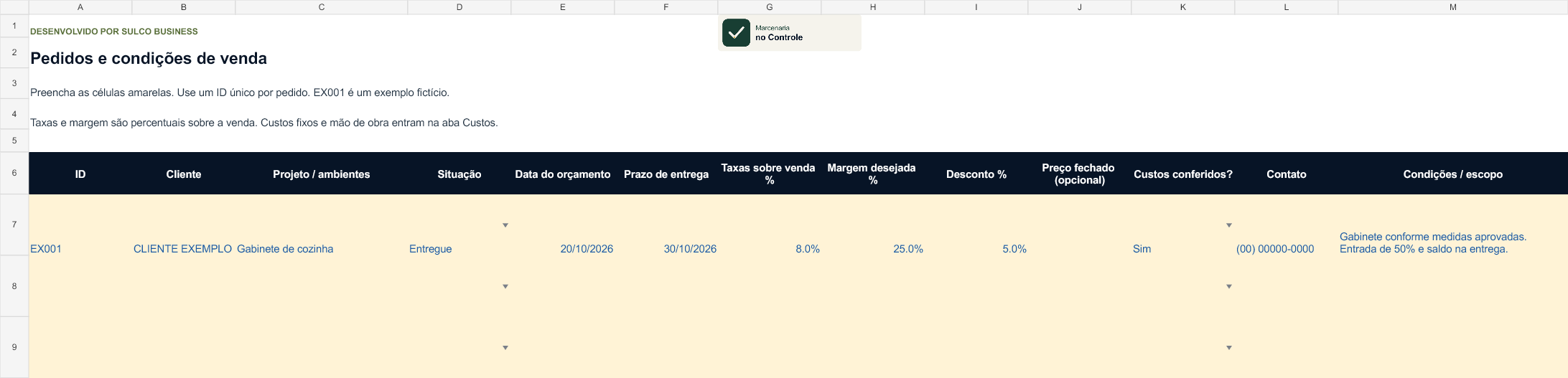Click the Preço fechado (opcional) heading

[1080, 174]
